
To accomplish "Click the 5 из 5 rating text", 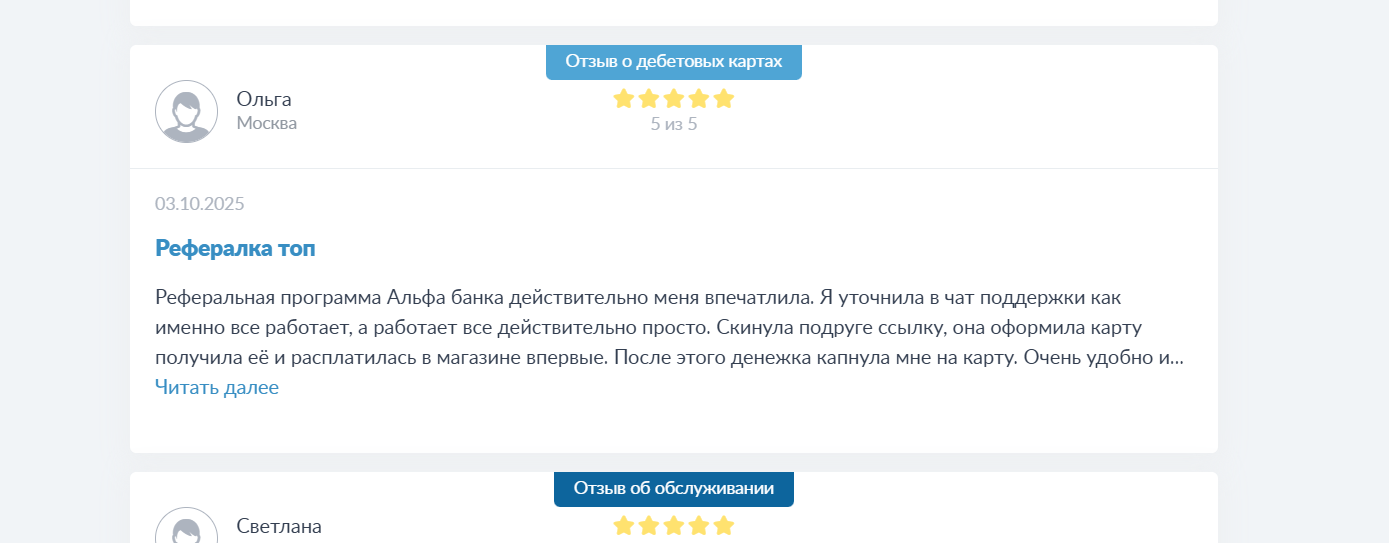I will (x=673, y=124).
